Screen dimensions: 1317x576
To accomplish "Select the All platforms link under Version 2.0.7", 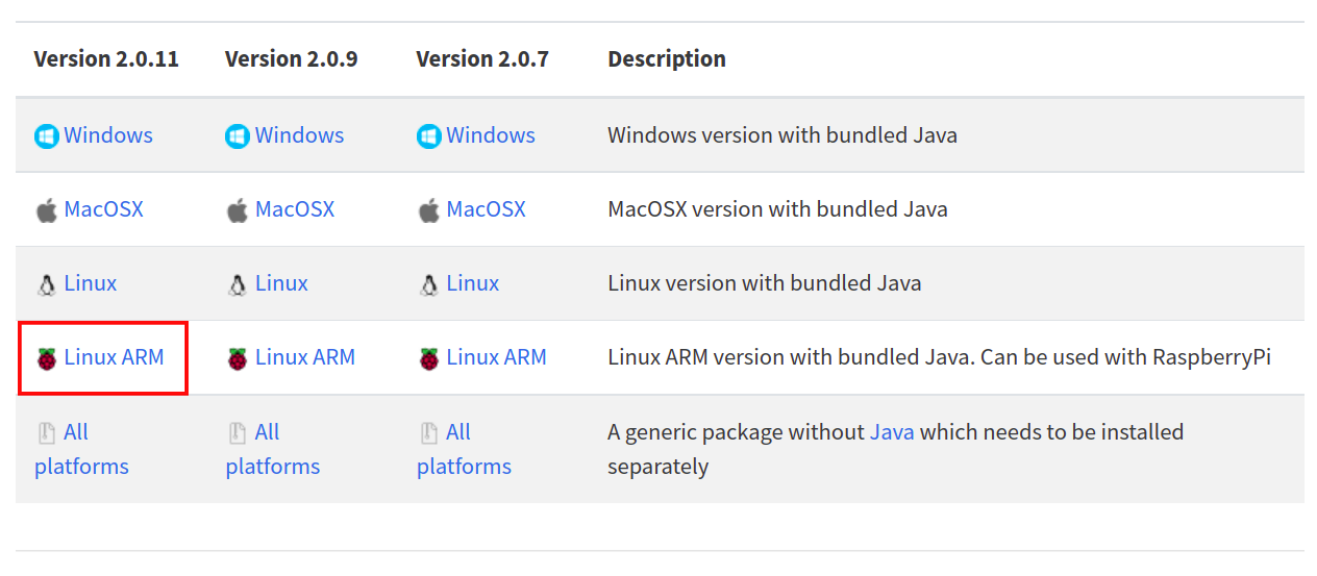I will [463, 448].
